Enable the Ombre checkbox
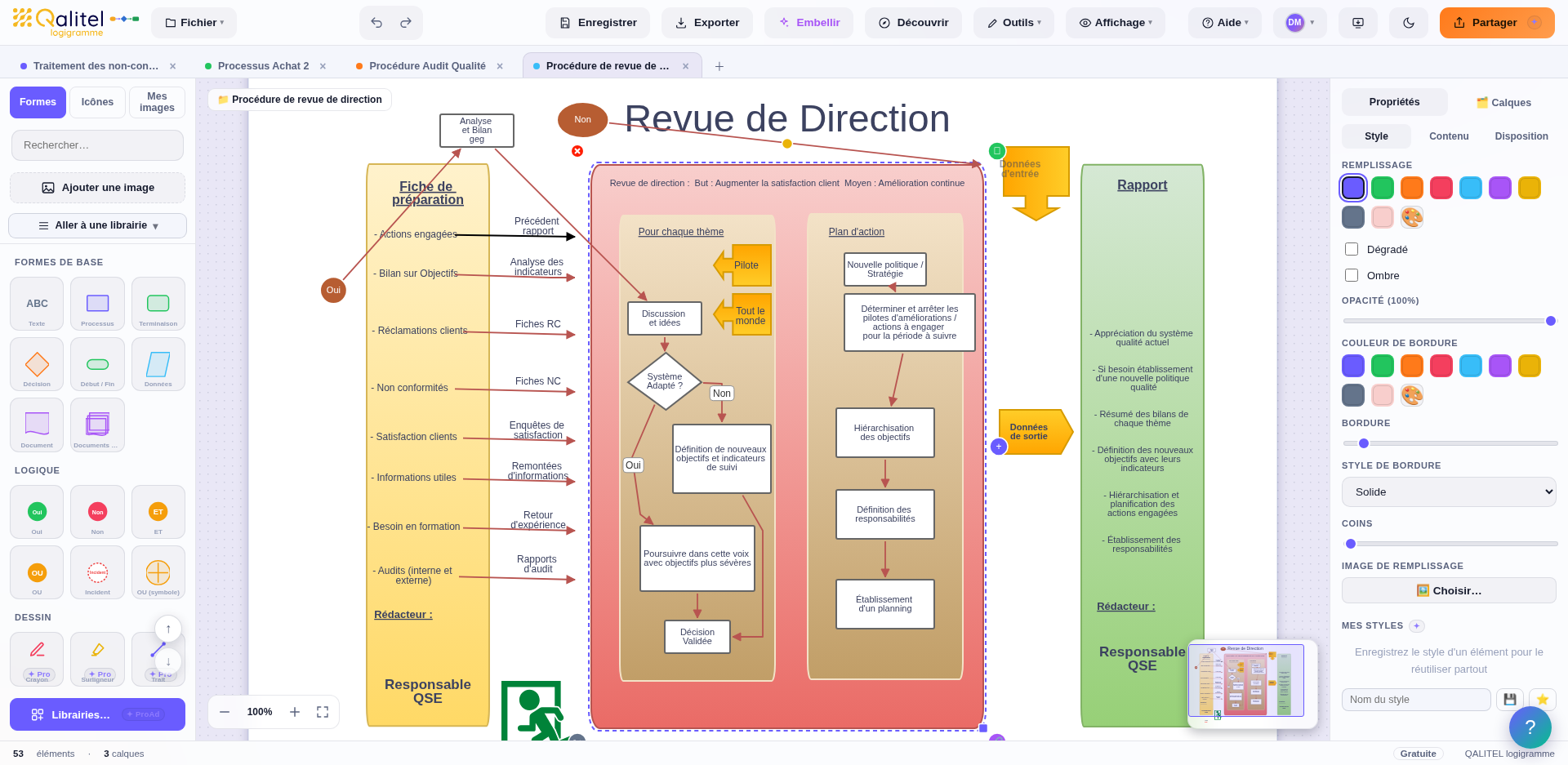Image resolution: width=1568 pixels, height=765 pixels. click(1352, 275)
